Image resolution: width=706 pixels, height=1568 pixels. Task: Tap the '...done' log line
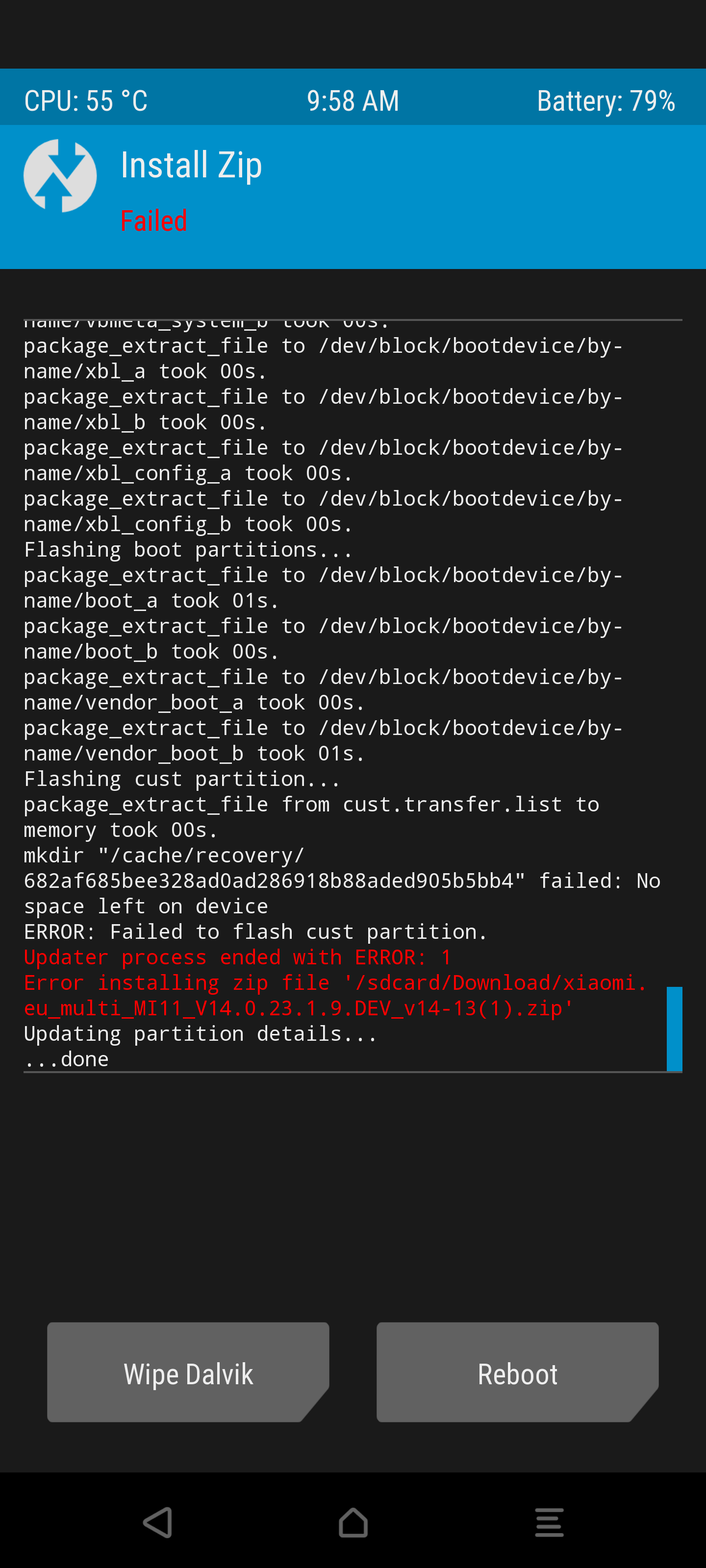click(x=66, y=1059)
